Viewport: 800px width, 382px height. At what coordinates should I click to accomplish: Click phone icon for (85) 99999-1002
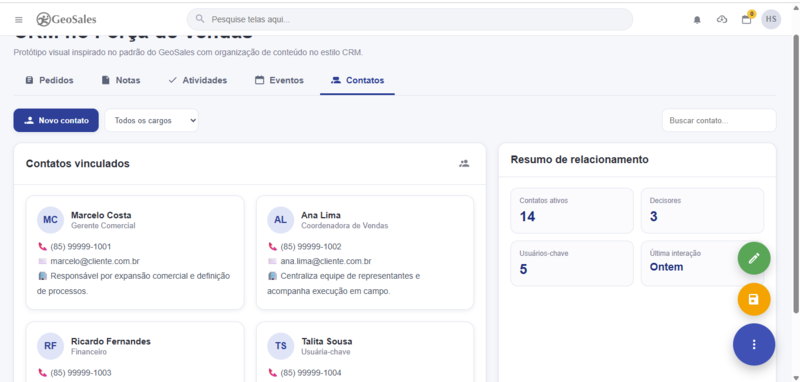[x=273, y=247]
